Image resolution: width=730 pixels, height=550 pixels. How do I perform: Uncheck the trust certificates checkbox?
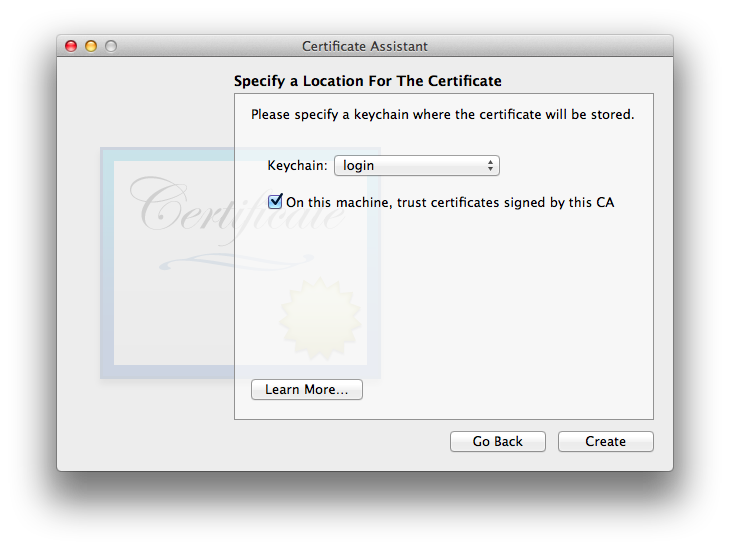pos(275,201)
